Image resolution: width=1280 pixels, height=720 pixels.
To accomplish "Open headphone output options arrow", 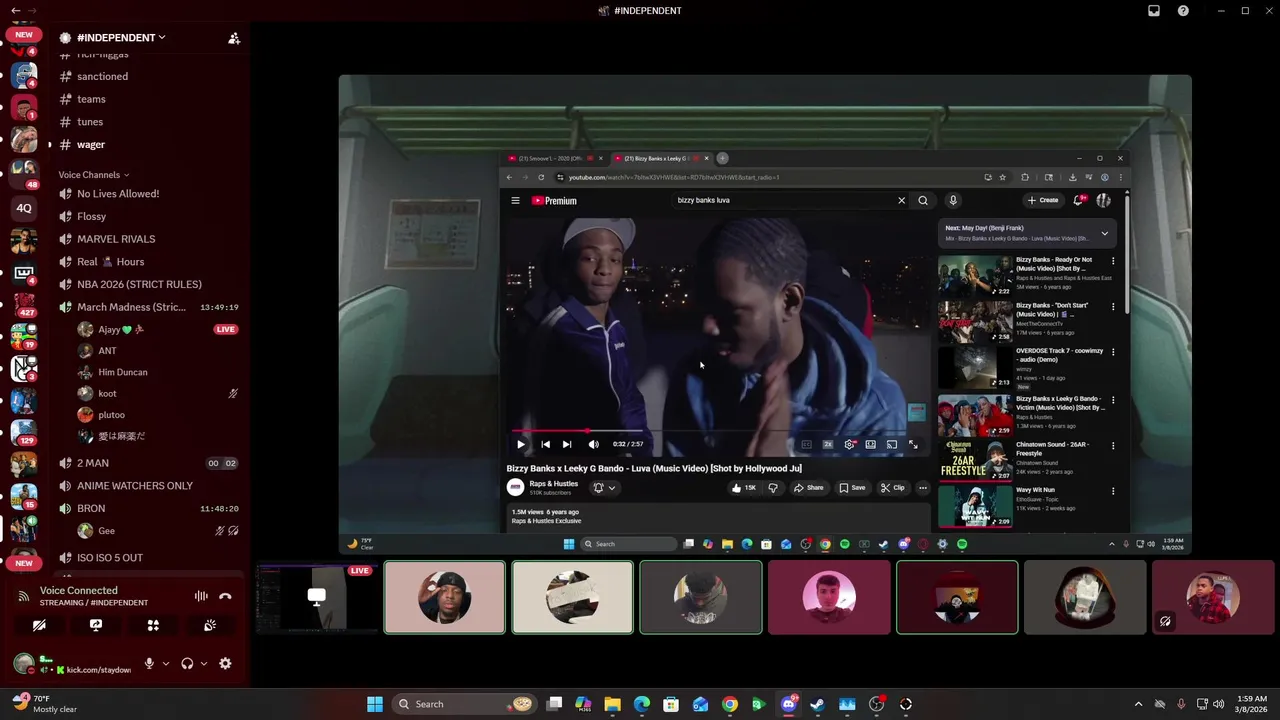I will click(x=204, y=663).
